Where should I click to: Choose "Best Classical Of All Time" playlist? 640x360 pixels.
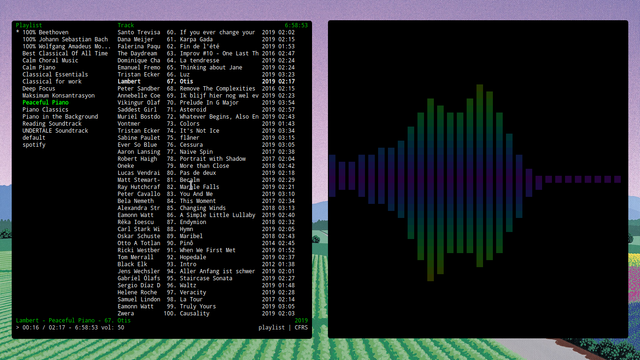tap(65, 53)
